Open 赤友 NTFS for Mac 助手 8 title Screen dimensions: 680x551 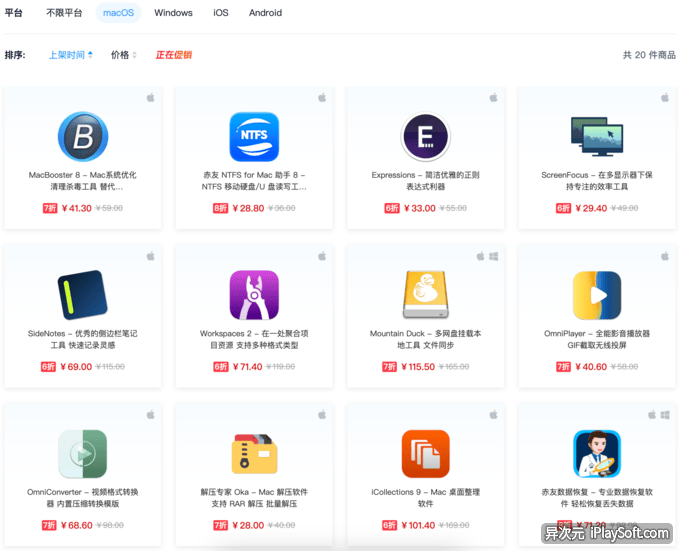click(x=254, y=181)
